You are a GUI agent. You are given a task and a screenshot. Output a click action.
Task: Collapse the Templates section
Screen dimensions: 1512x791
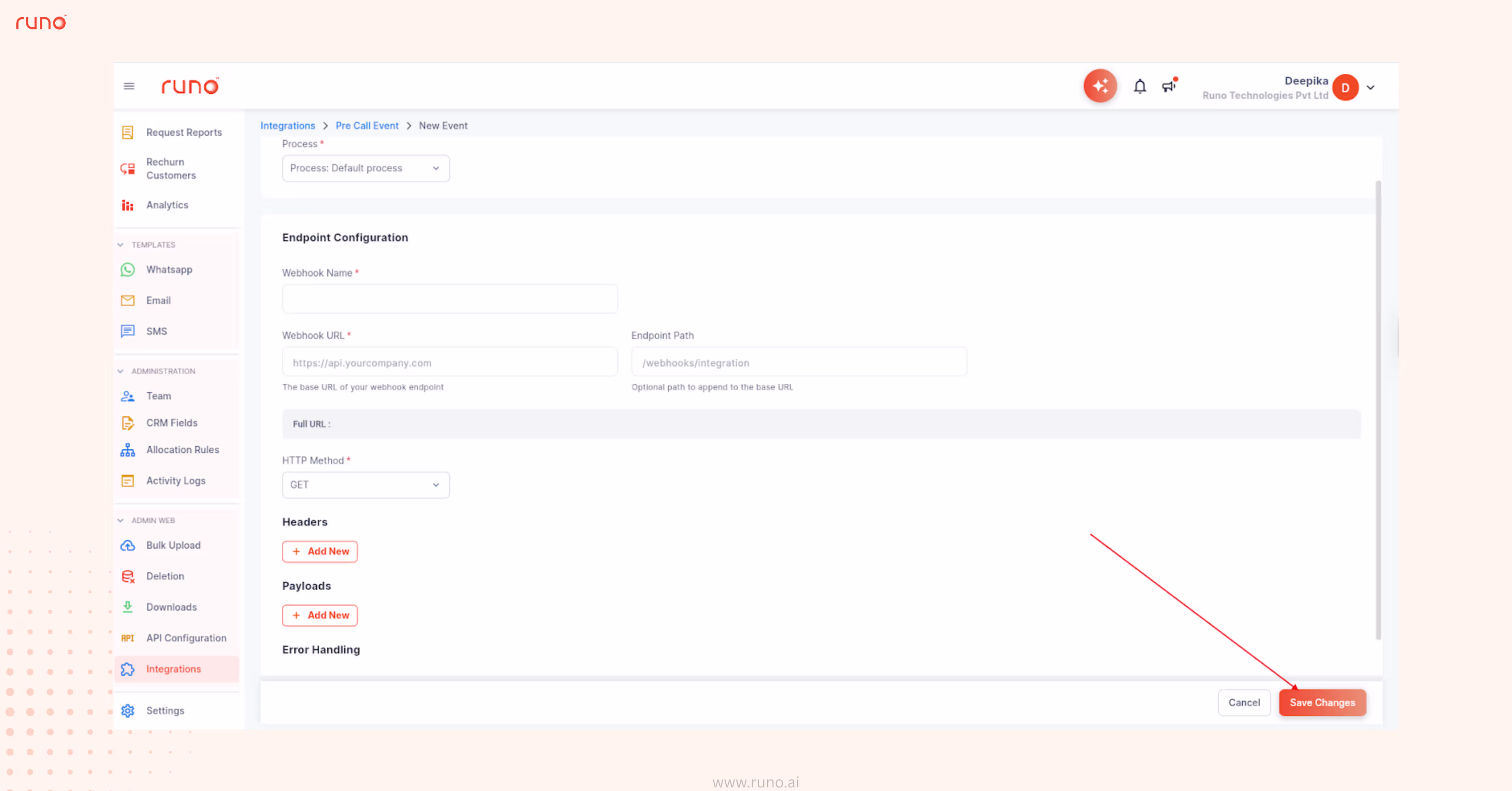[x=120, y=245]
